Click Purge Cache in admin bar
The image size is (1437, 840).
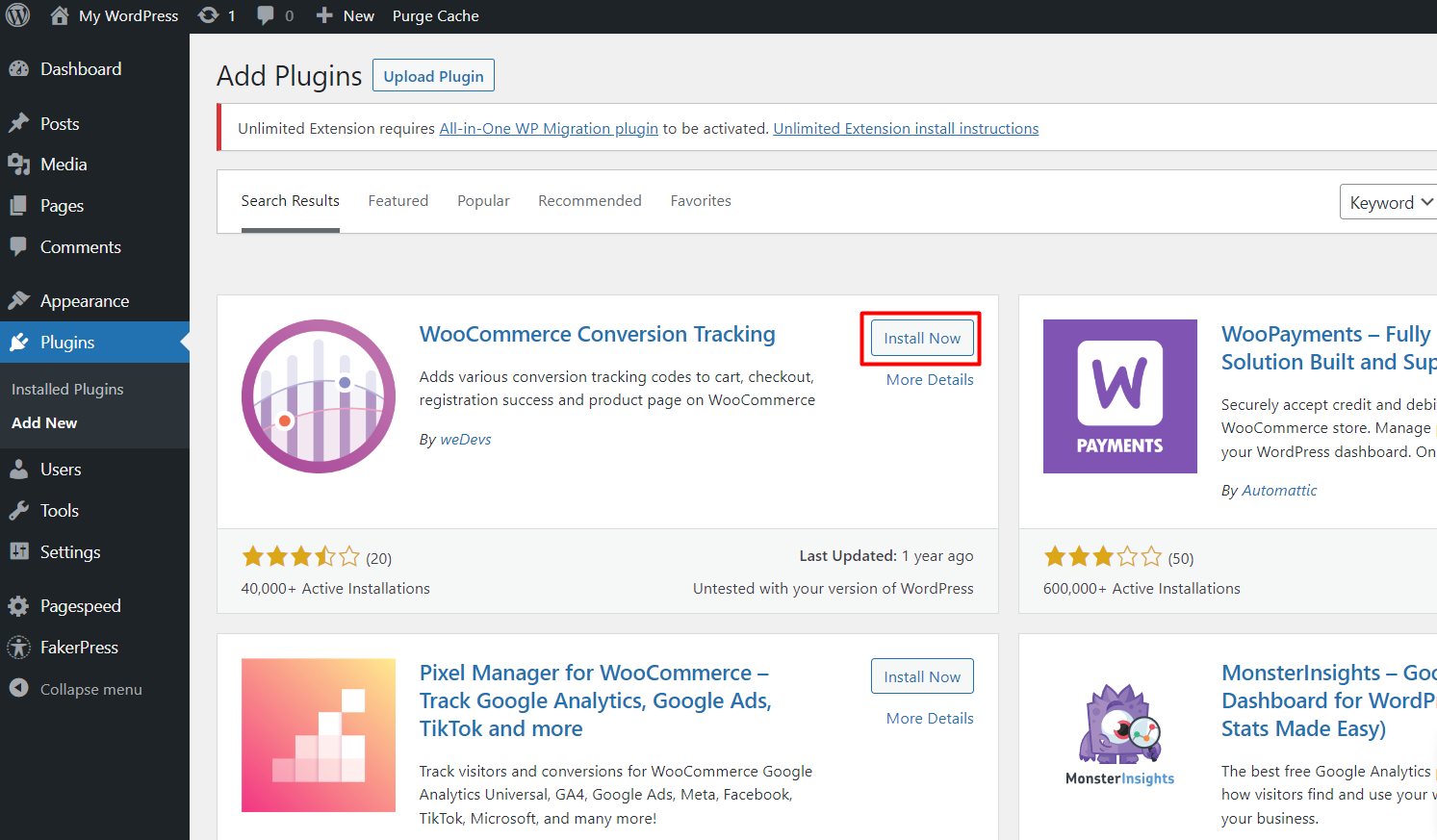click(435, 16)
